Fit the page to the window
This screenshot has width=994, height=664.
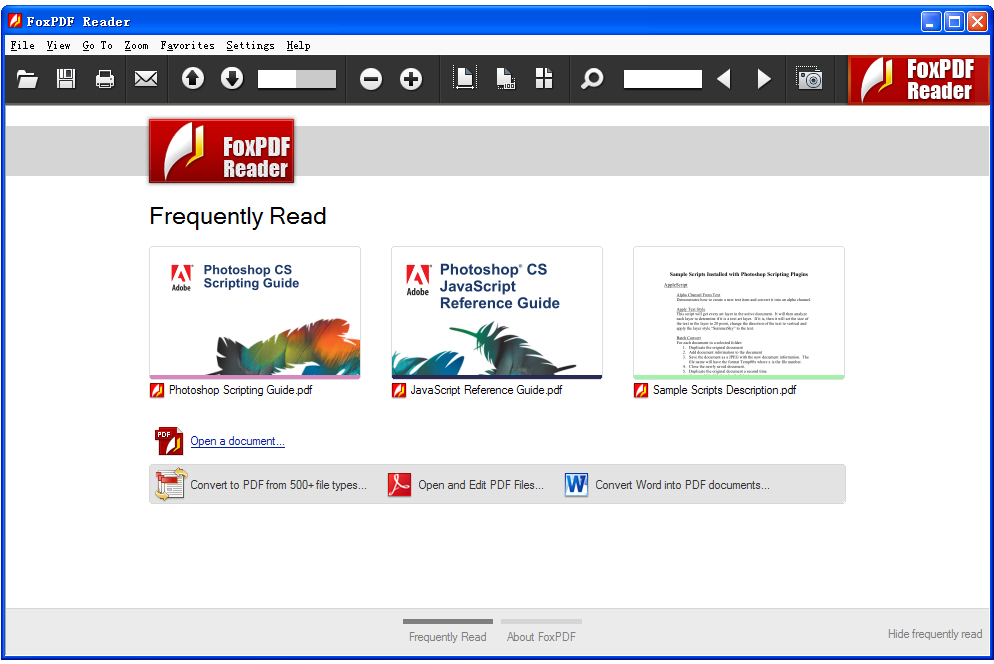coord(464,79)
